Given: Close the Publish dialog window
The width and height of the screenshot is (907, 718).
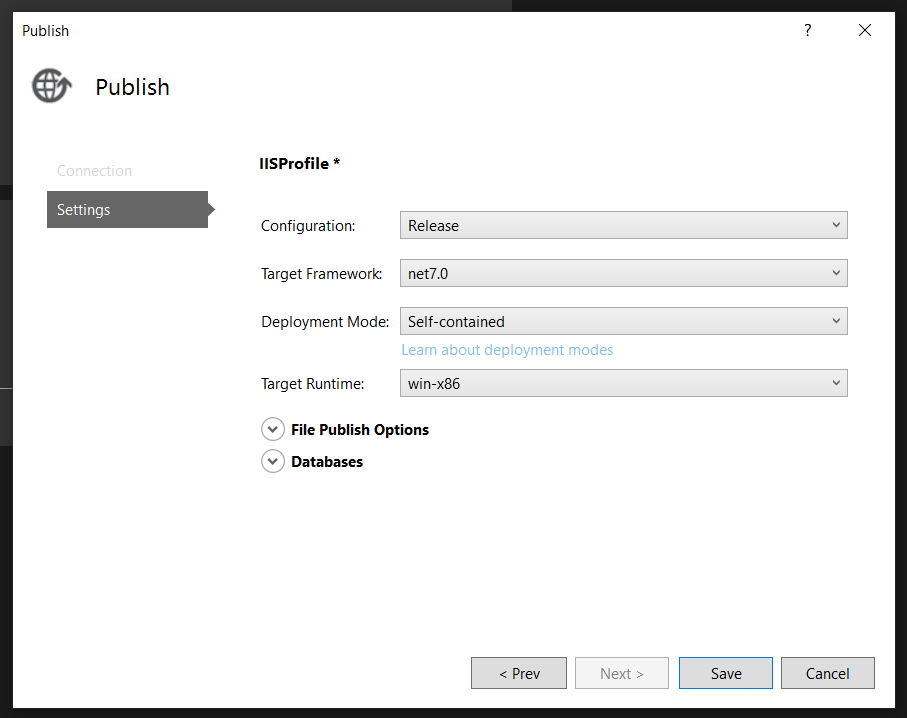Looking at the screenshot, I should click(865, 31).
